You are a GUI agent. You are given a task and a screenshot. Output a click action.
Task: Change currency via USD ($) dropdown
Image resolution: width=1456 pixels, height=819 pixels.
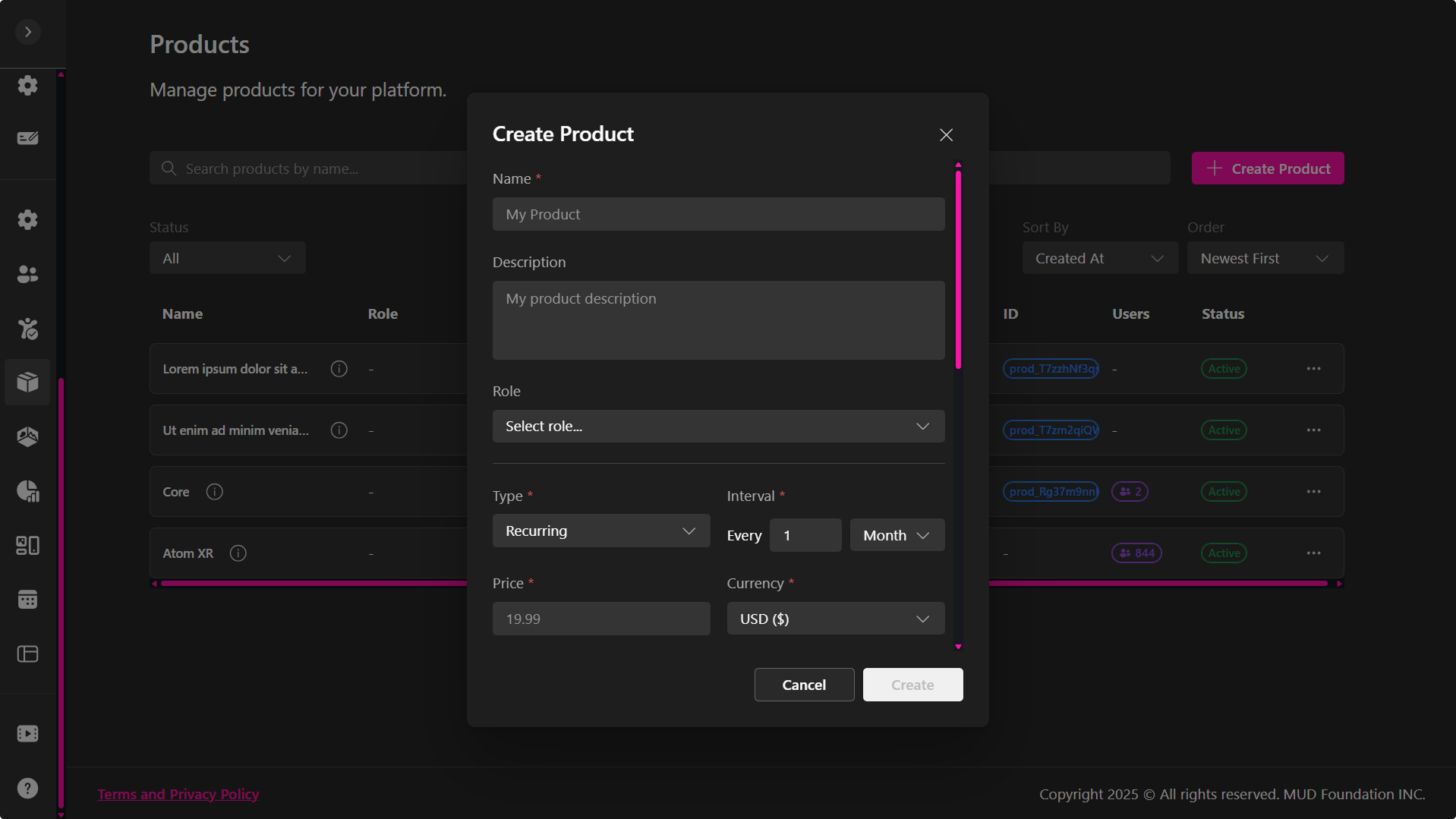(x=835, y=619)
